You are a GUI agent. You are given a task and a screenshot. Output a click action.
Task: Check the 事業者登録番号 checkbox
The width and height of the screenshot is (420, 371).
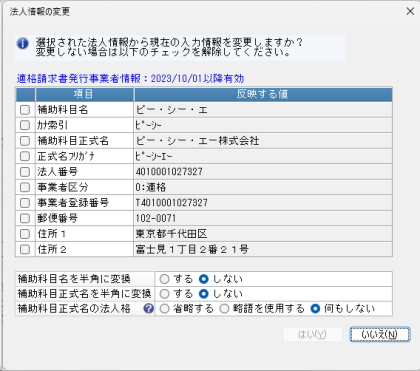(x=25, y=203)
